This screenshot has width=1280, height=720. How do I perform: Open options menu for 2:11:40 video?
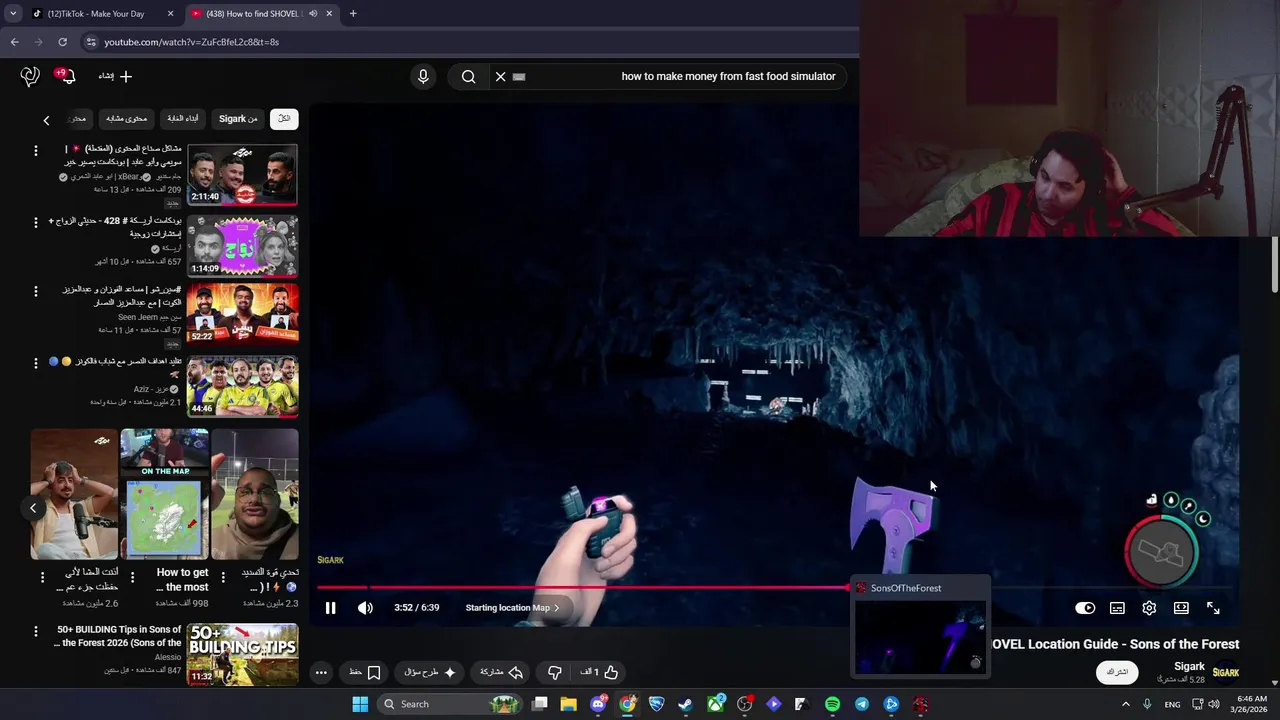36,150
